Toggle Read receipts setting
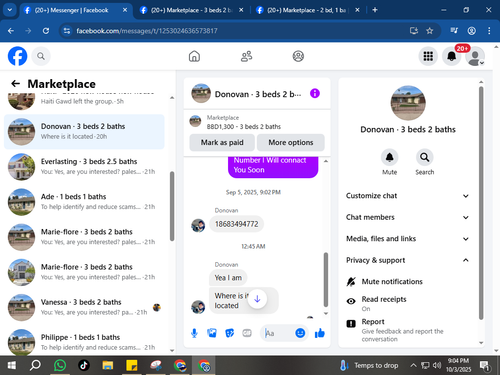Screen dimensions: 500x375 tap(408, 303)
